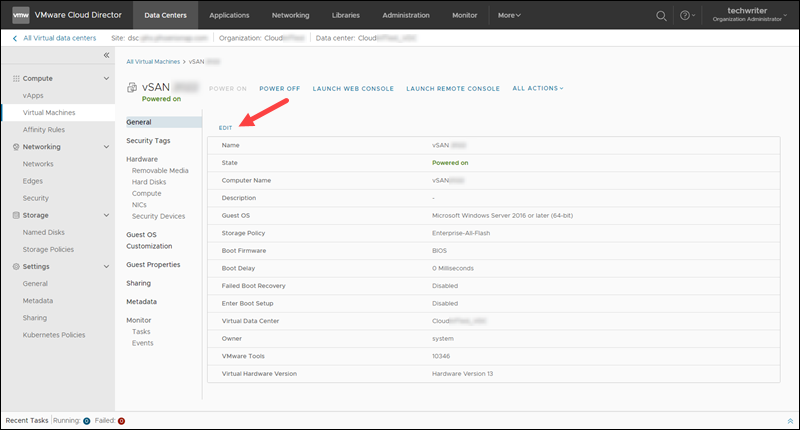Open Compute under Hardware
Viewport: 800px width, 430px height.
coord(146,193)
